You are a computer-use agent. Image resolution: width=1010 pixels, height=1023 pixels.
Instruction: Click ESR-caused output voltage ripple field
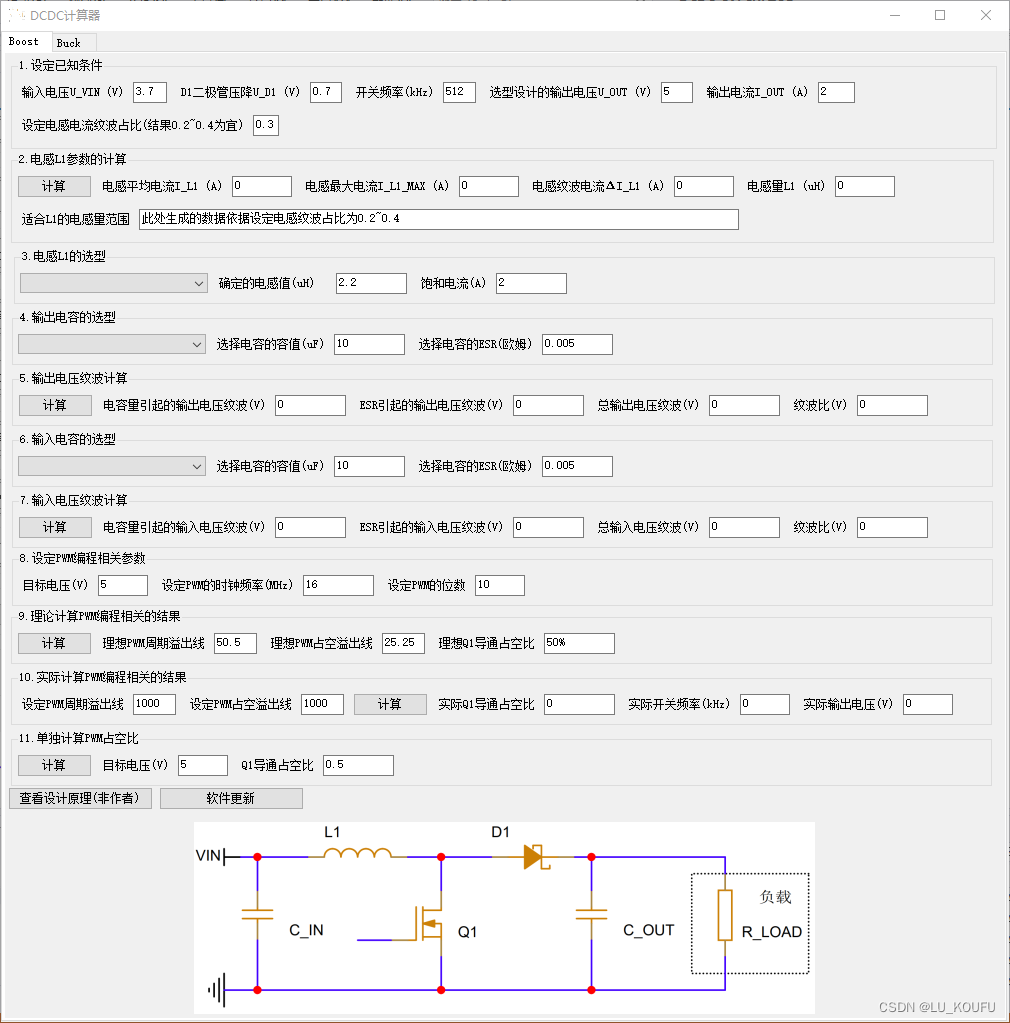click(548, 405)
